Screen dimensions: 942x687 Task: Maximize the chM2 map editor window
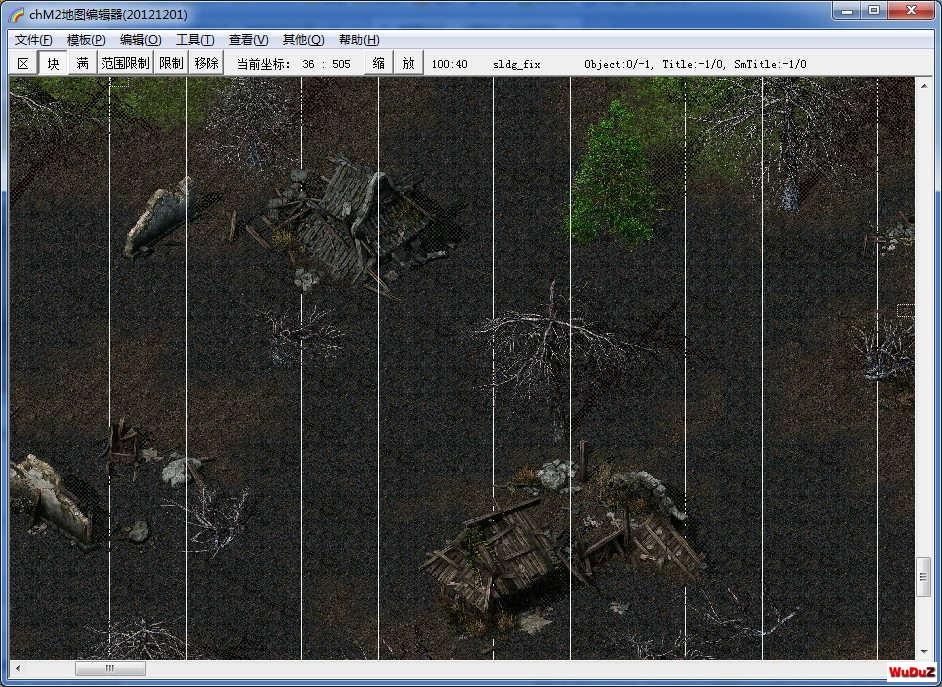click(x=875, y=11)
